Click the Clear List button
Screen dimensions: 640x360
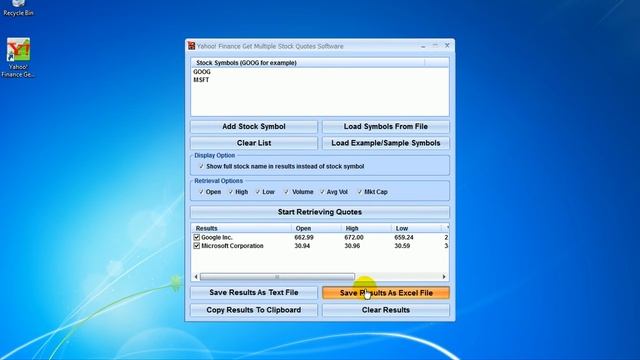254,143
